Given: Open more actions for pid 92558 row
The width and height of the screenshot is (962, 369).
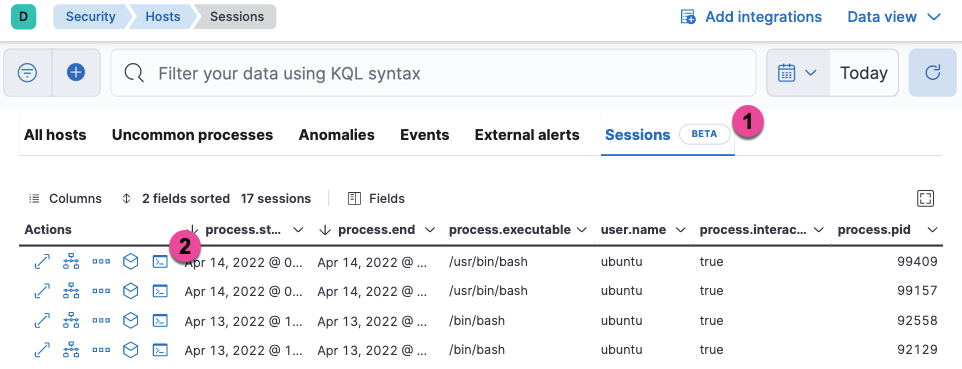Looking at the screenshot, I should (101, 320).
